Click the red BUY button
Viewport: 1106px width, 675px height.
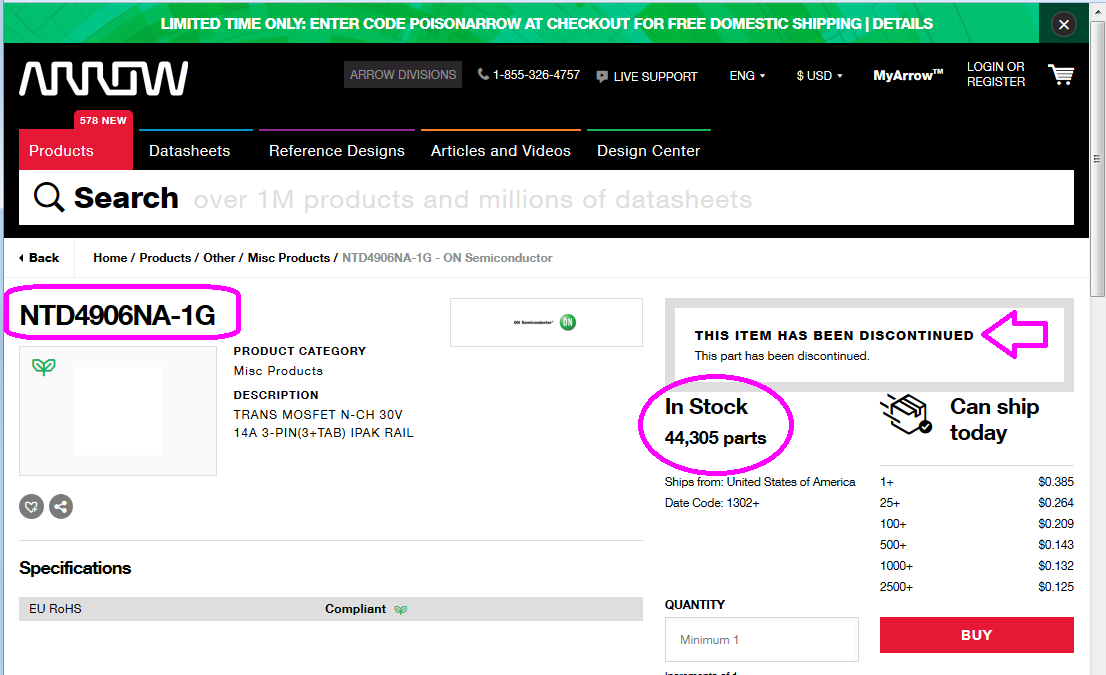click(976, 635)
